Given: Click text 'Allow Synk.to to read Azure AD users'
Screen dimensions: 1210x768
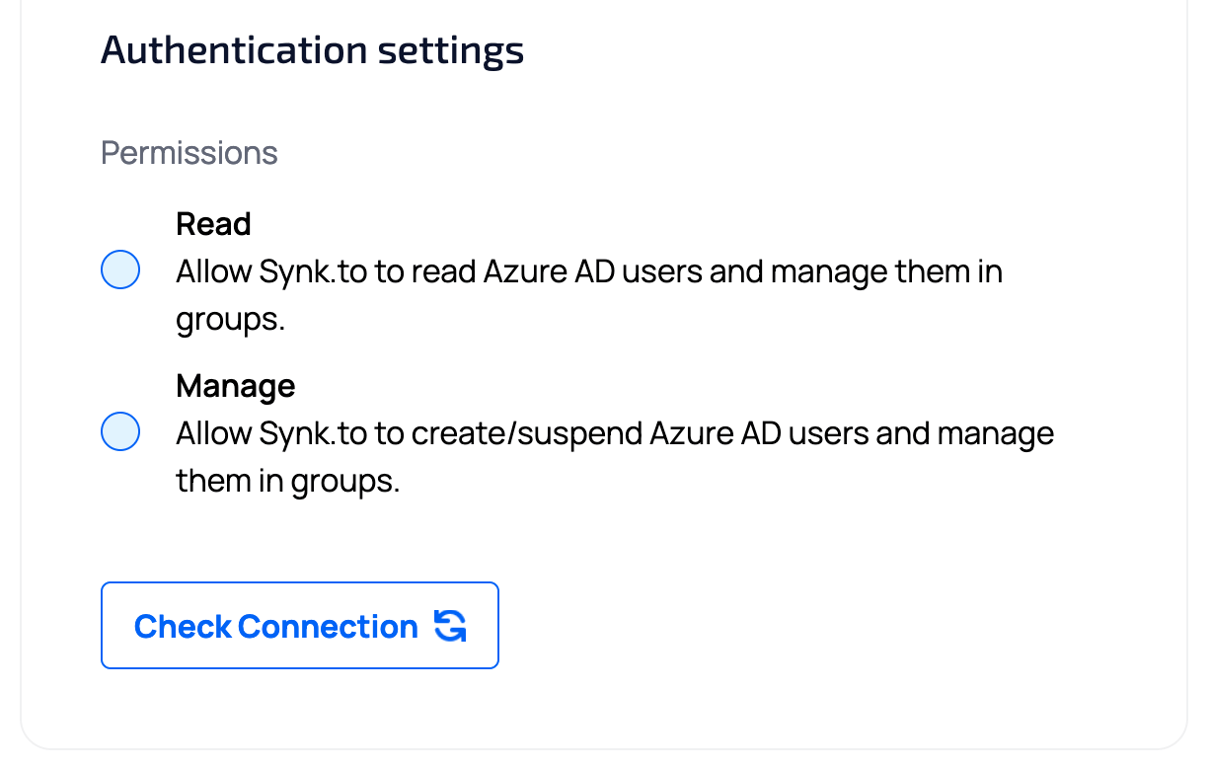Looking at the screenshot, I should tap(439, 271).
